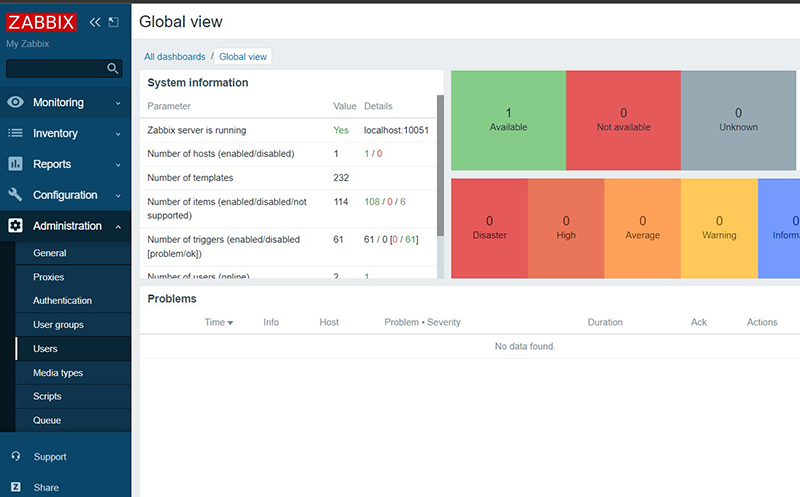Click the gray Unknown hosts tile
Image resolution: width=800 pixels, height=497 pixels.
(x=738, y=120)
